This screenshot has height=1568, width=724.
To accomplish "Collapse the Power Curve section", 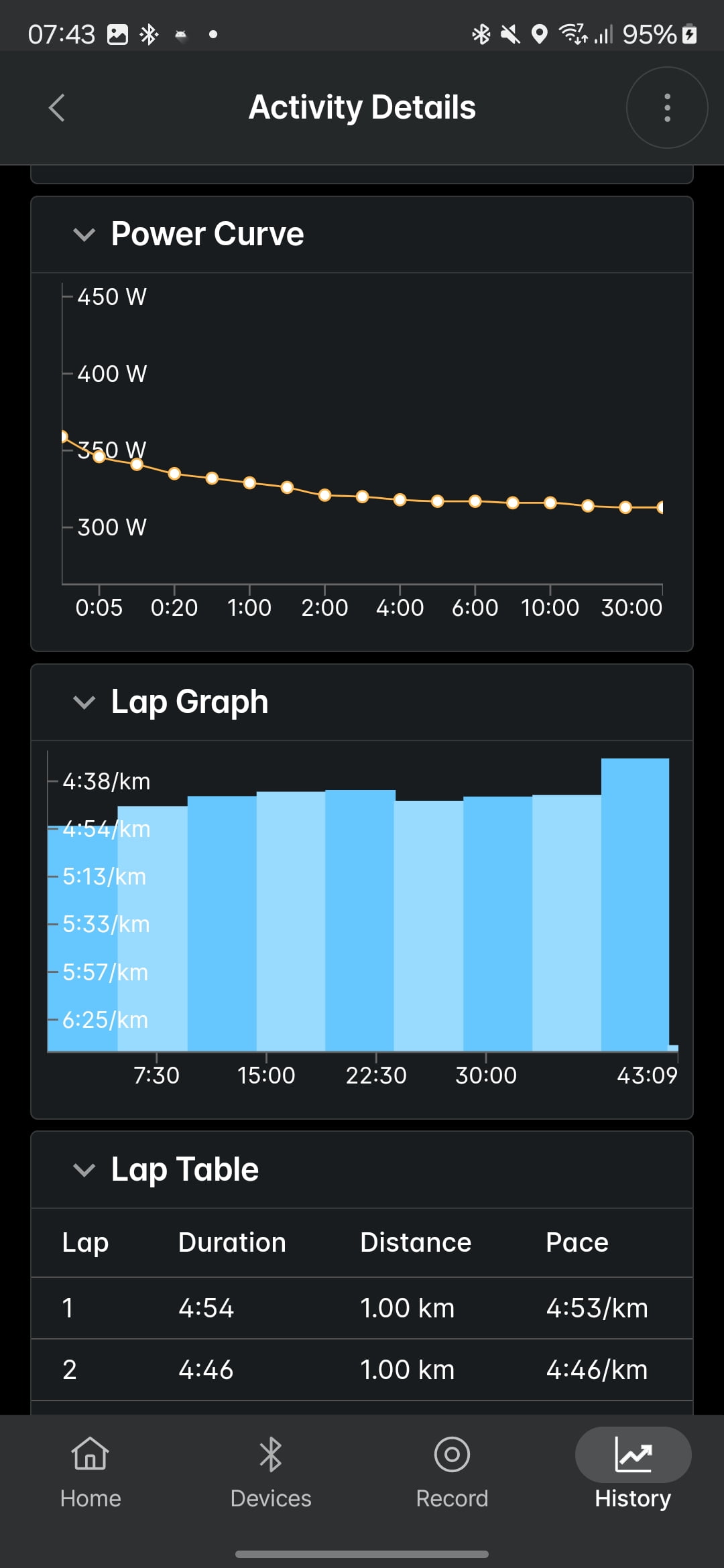I will coord(84,235).
